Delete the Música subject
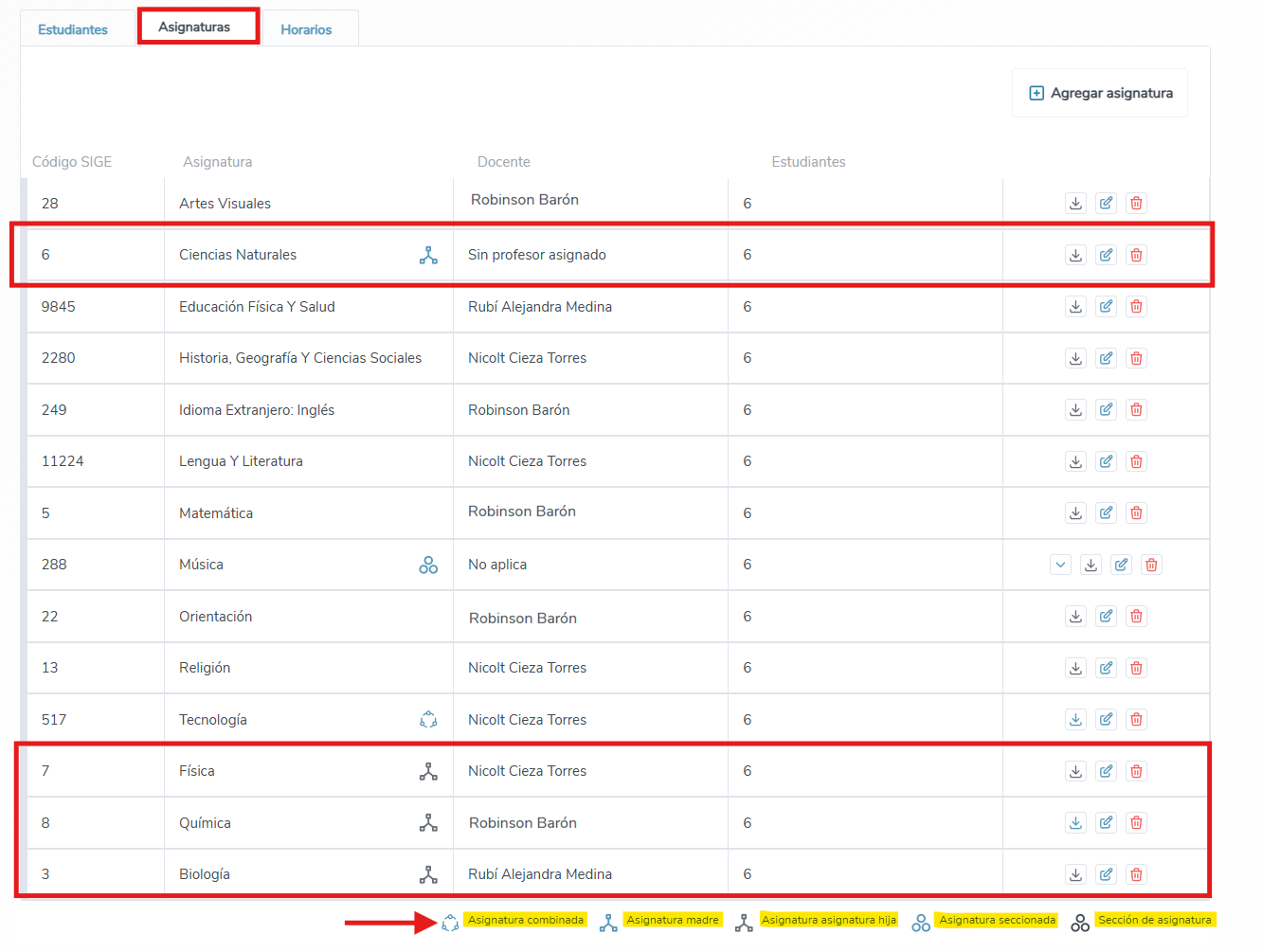This screenshot has width=1262, height=952. click(1151, 565)
